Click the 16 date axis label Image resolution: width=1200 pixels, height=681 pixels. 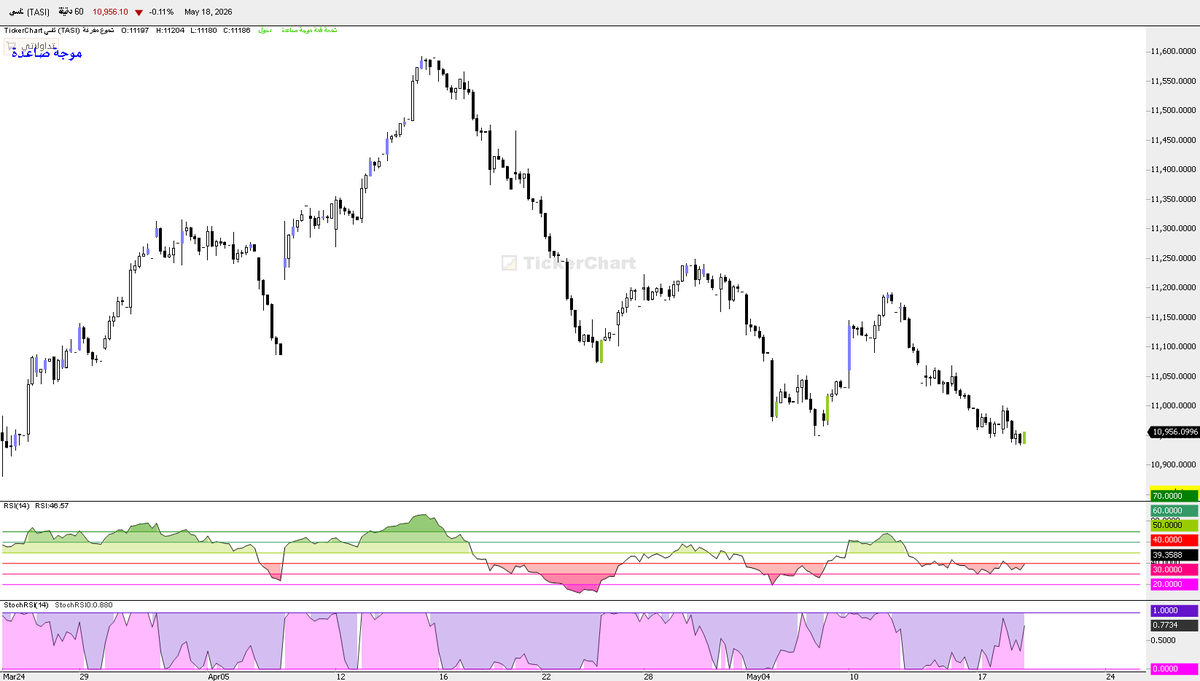pyautogui.click(x=442, y=677)
